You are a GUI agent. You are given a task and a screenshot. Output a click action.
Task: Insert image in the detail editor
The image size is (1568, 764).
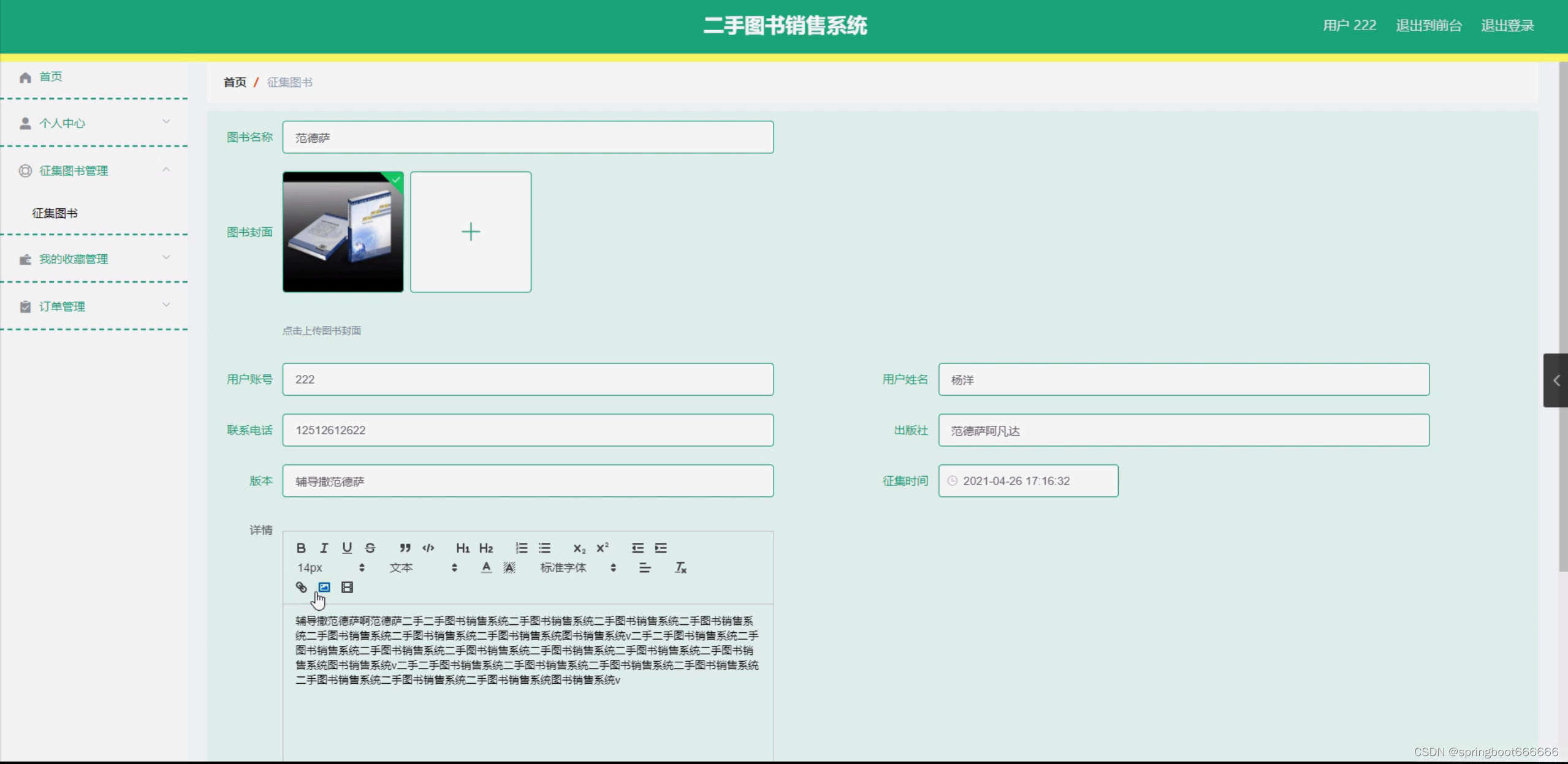[x=324, y=587]
